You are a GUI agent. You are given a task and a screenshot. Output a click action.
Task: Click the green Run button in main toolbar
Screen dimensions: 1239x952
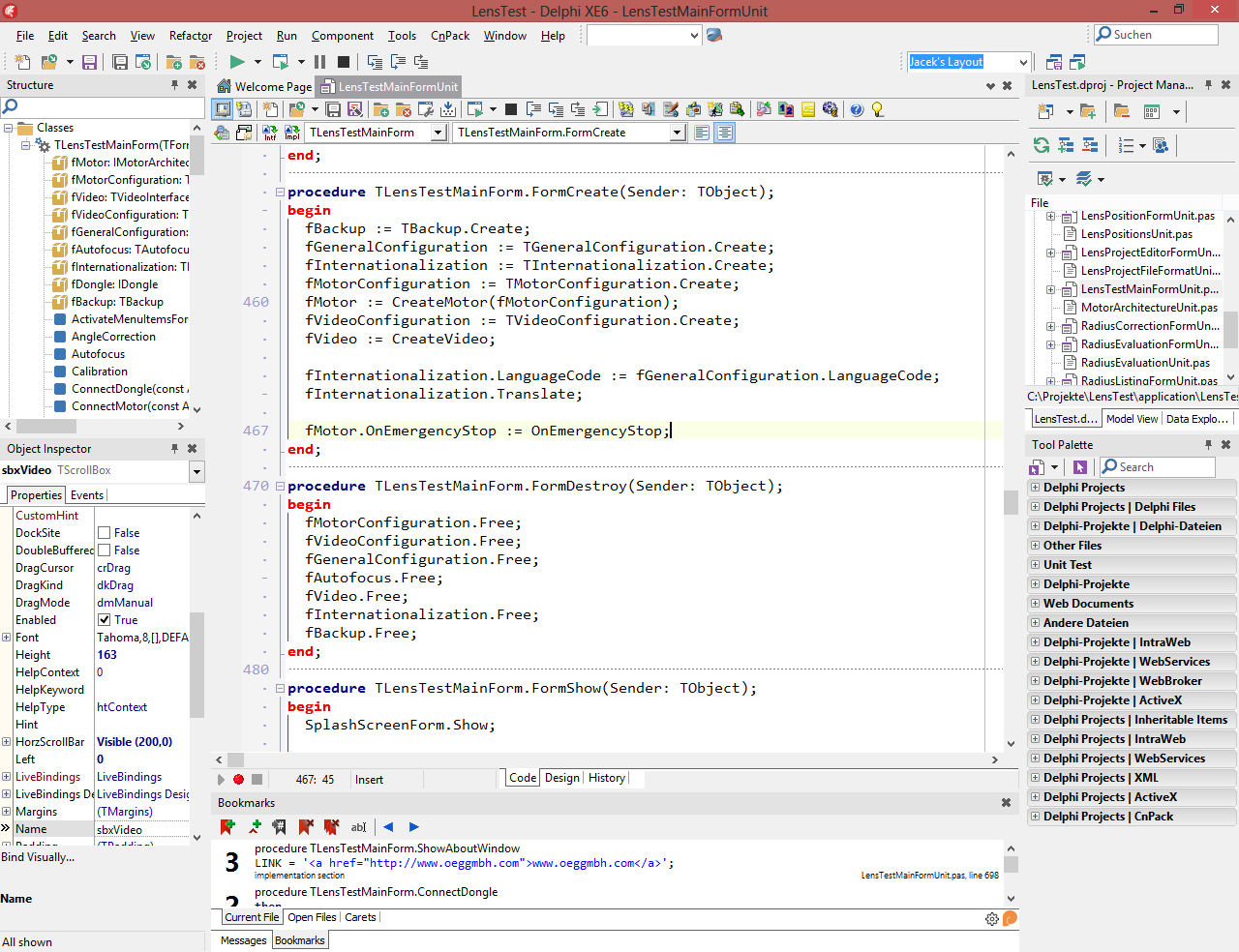pos(237,62)
